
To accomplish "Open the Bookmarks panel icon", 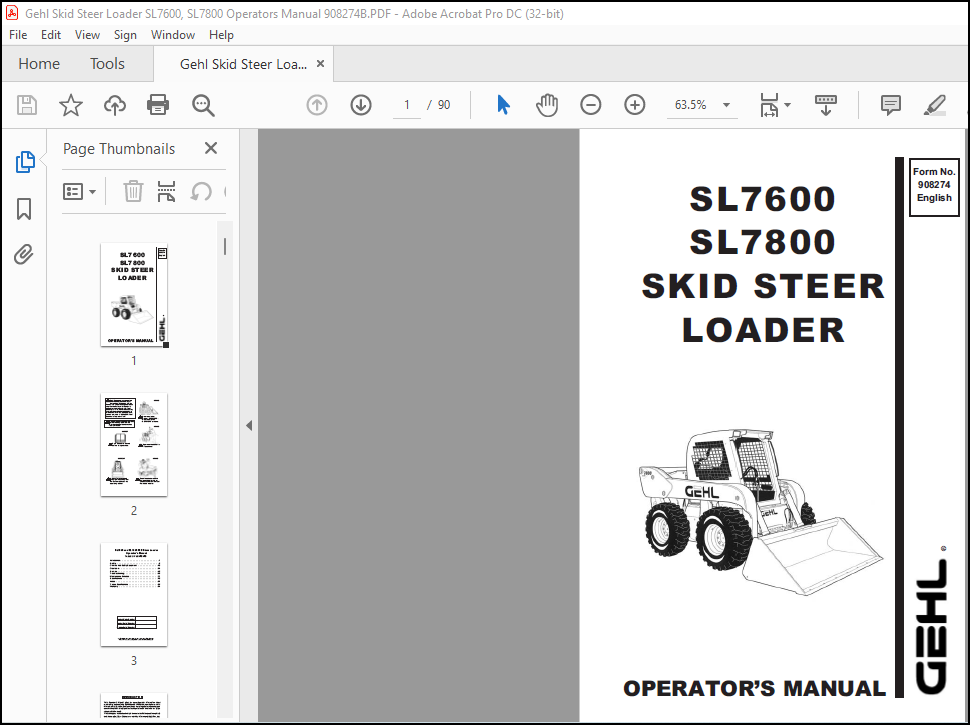I will pyautogui.click(x=24, y=209).
